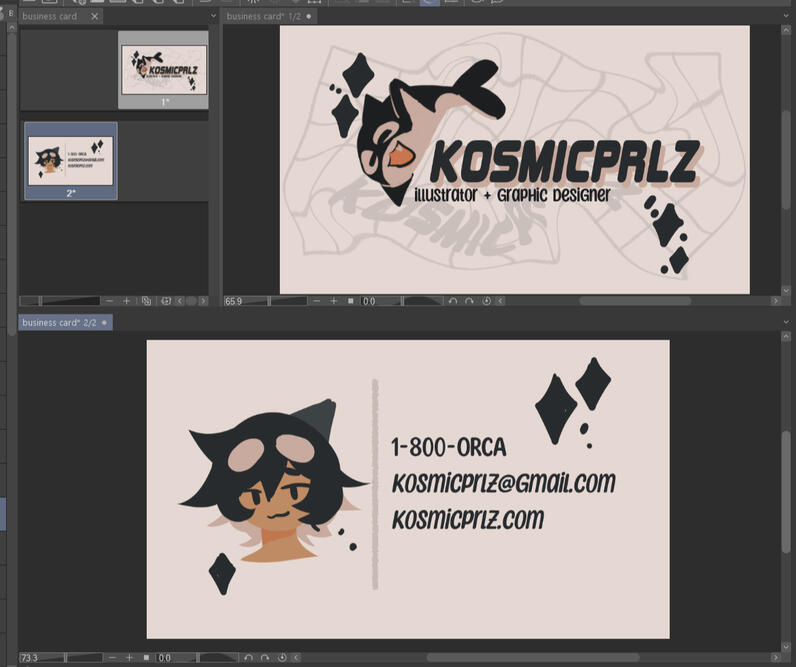Click the kosmicprlz@gmail.com text on bottom canvas
796x667 pixels.
(x=503, y=482)
